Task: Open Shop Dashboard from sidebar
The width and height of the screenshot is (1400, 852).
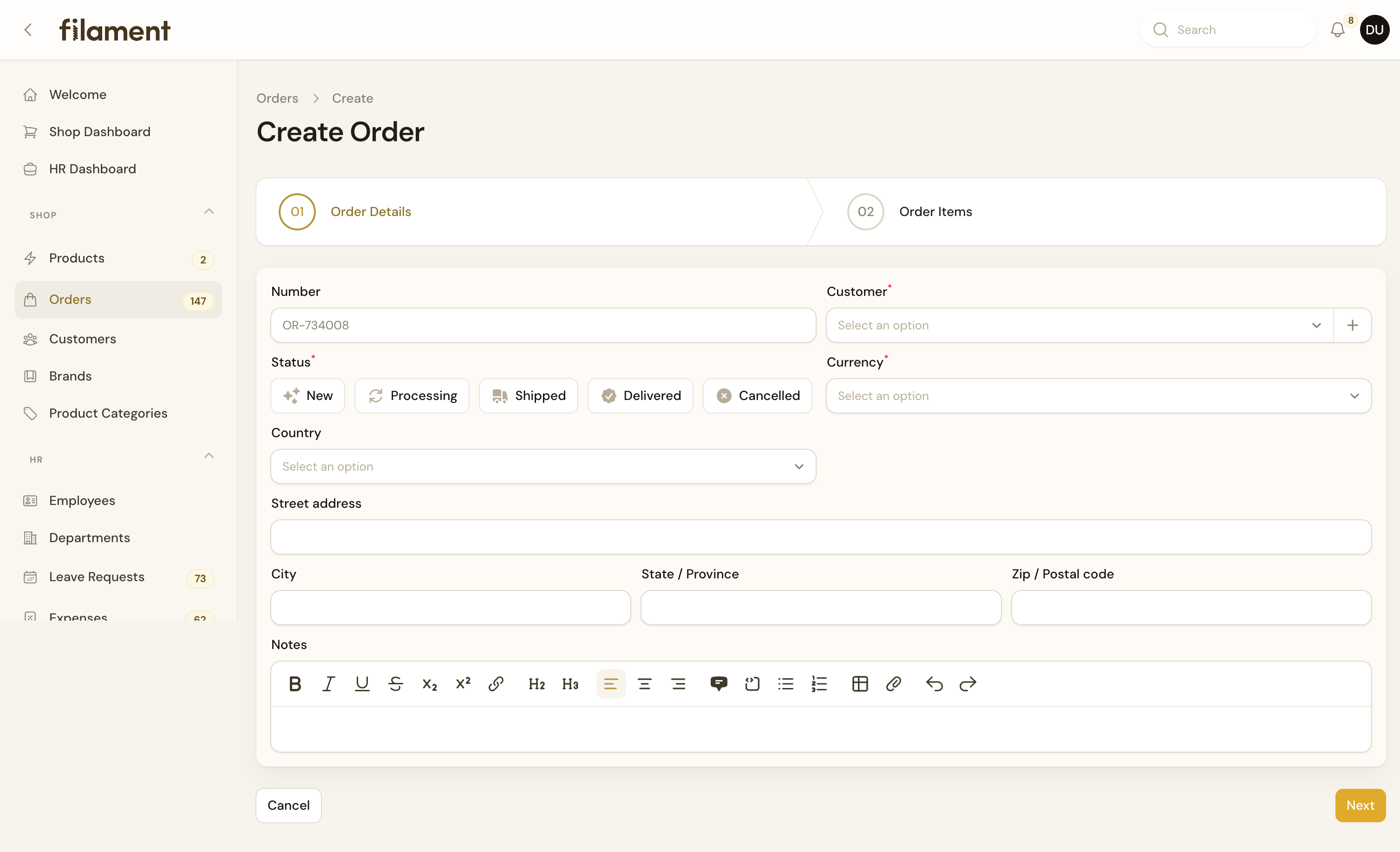Action: click(118, 132)
